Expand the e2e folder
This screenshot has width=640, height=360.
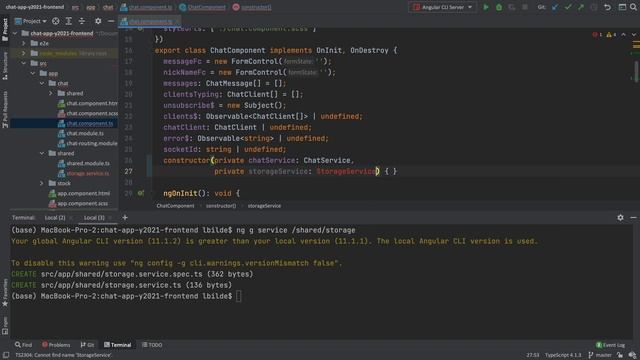pos(24,43)
